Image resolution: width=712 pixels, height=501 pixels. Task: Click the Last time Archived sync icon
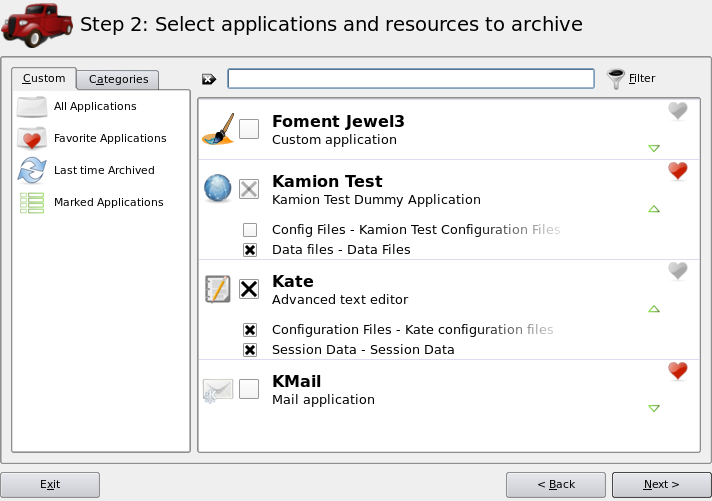pos(32,170)
